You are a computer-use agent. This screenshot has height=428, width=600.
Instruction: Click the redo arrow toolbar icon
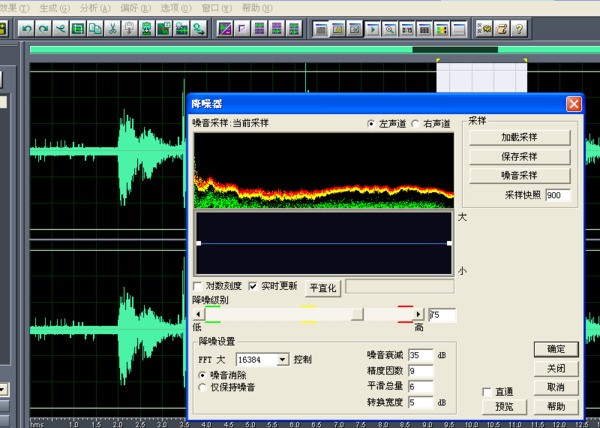click(43, 28)
